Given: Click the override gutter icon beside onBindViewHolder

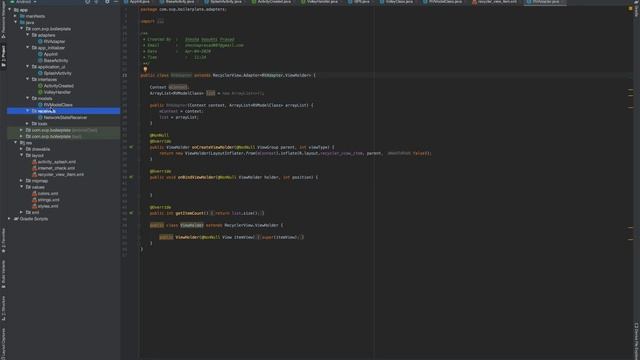Looking at the screenshot, I should point(131,177).
